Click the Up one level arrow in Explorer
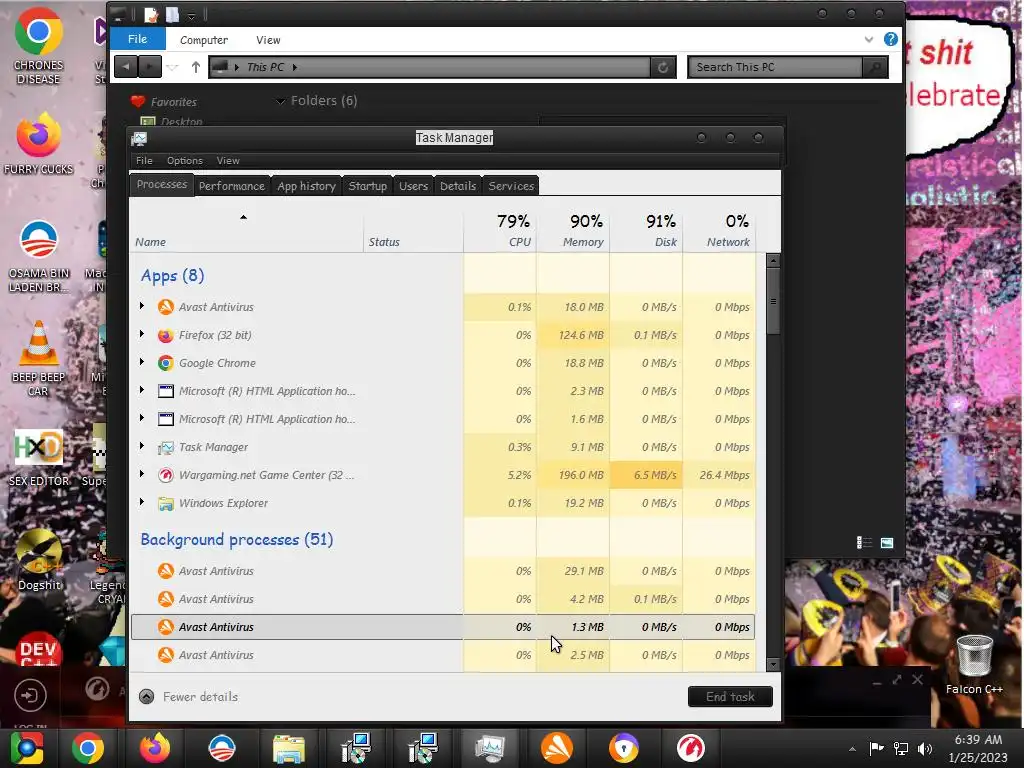Screen dimensions: 1024x768 tap(195, 67)
